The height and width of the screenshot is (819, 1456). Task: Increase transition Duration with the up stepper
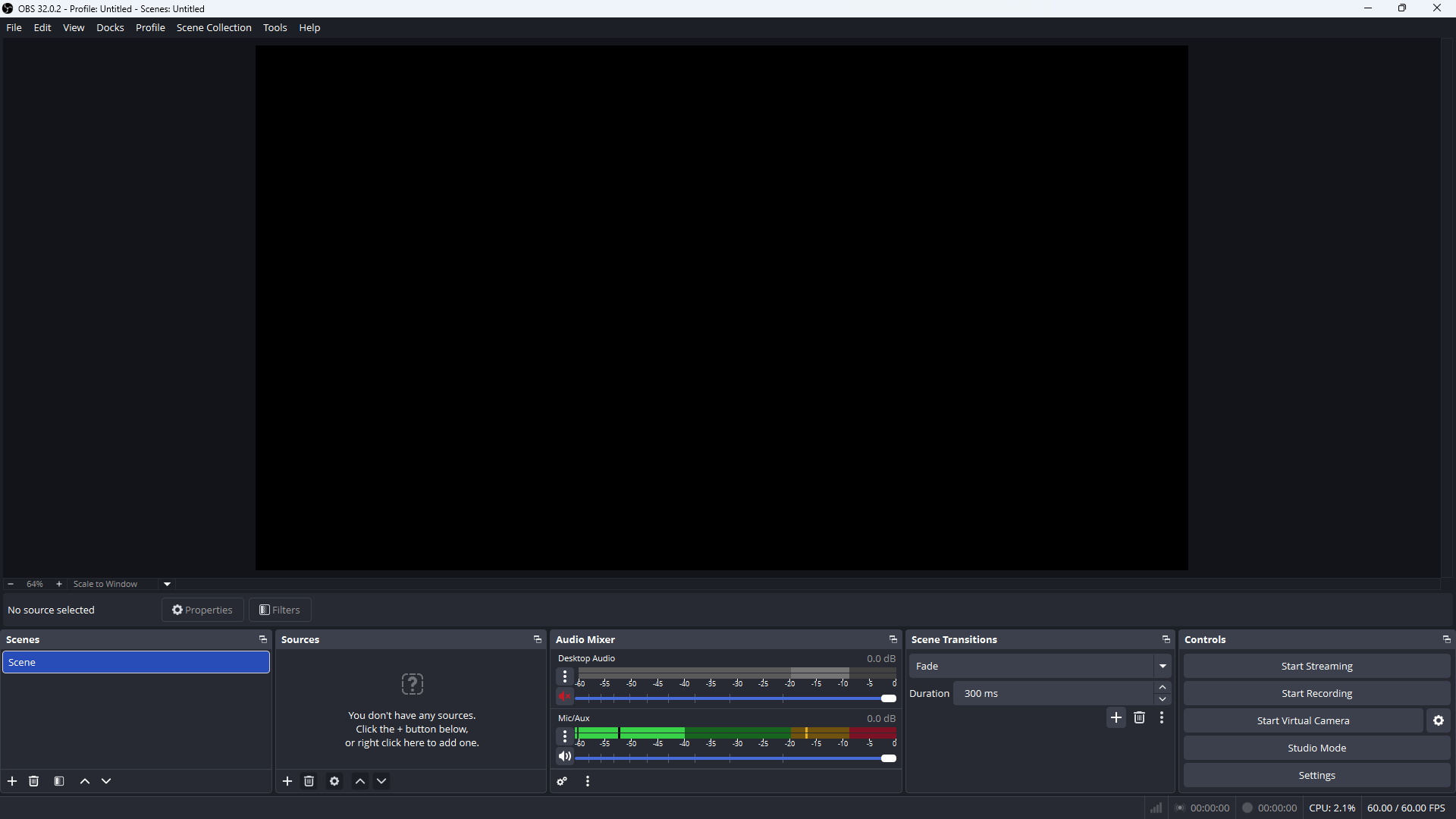(1163, 687)
